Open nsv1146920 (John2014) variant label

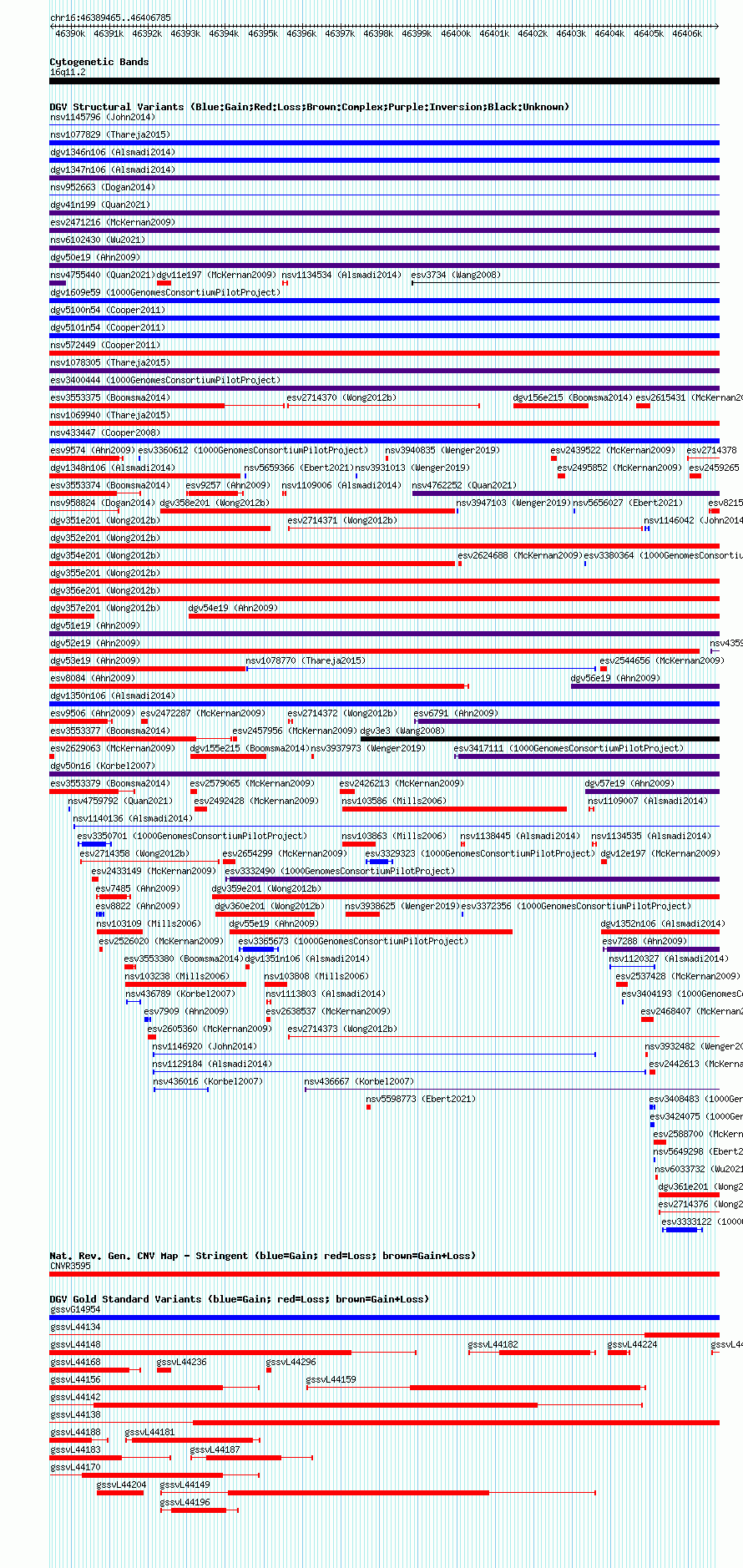pyautogui.click(x=205, y=1046)
